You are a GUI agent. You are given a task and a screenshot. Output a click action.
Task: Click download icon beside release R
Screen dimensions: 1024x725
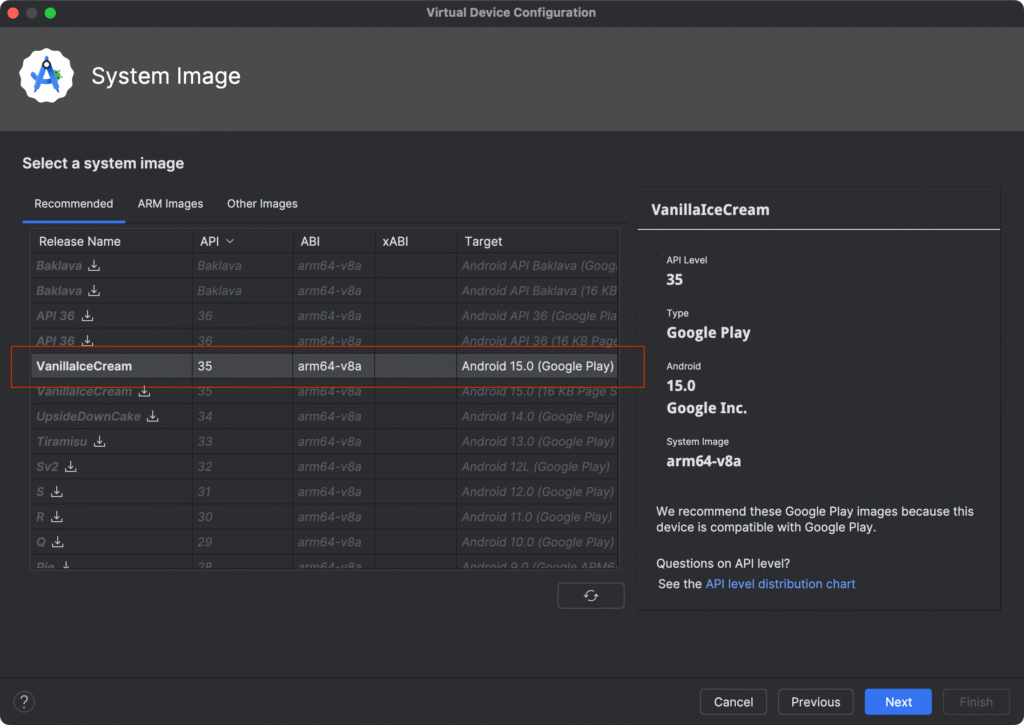point(57,517)
